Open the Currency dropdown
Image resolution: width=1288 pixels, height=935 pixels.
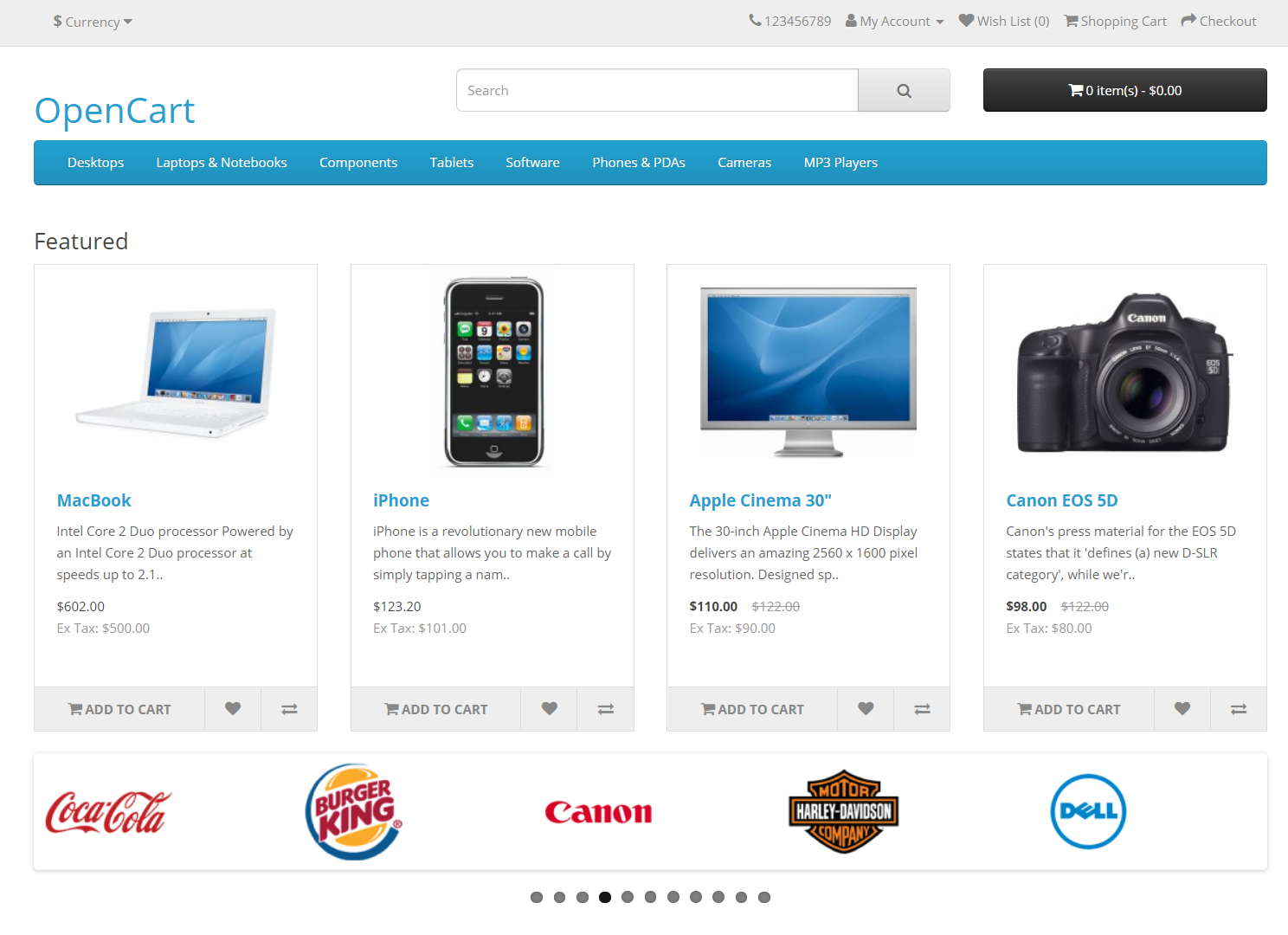point(93,22)
